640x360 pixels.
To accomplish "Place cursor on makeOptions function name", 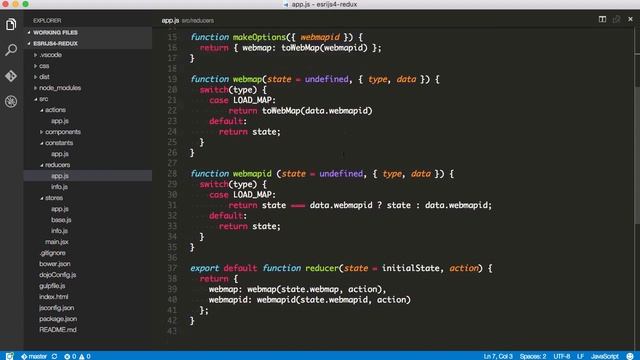I will tap(259, 37).
